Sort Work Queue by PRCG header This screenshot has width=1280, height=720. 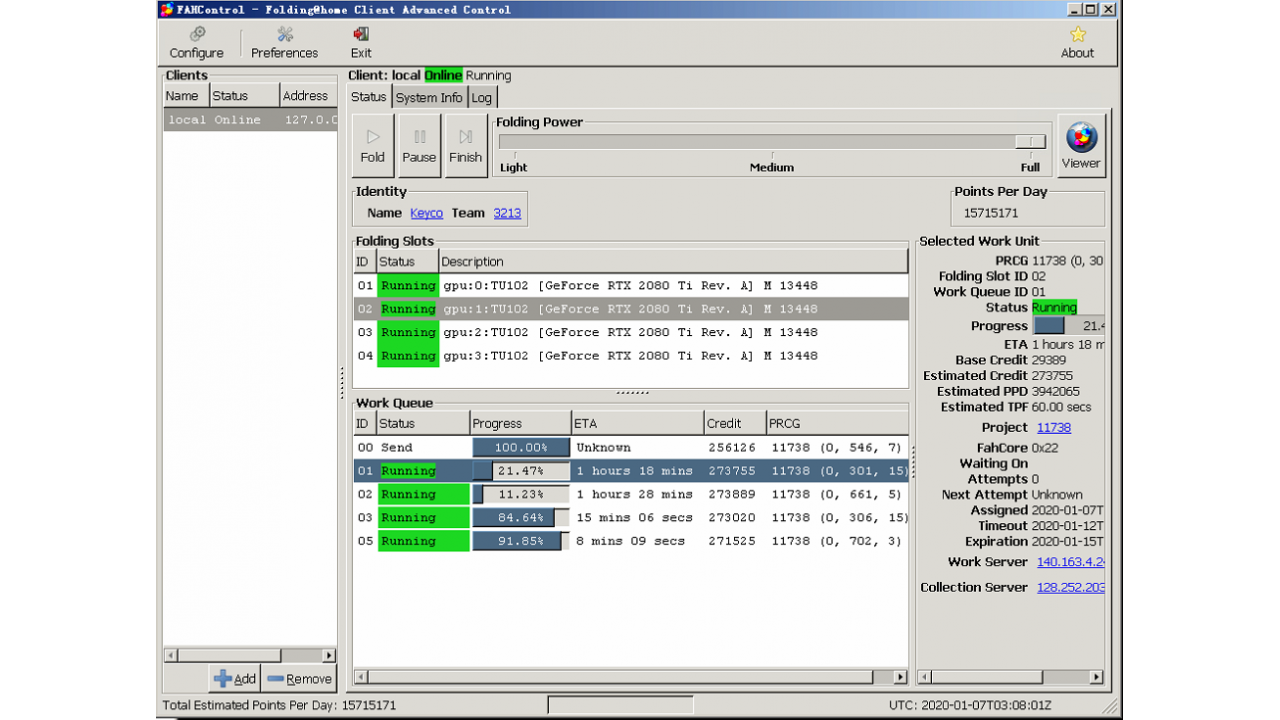pyautogui.click(x=837, y=423)
